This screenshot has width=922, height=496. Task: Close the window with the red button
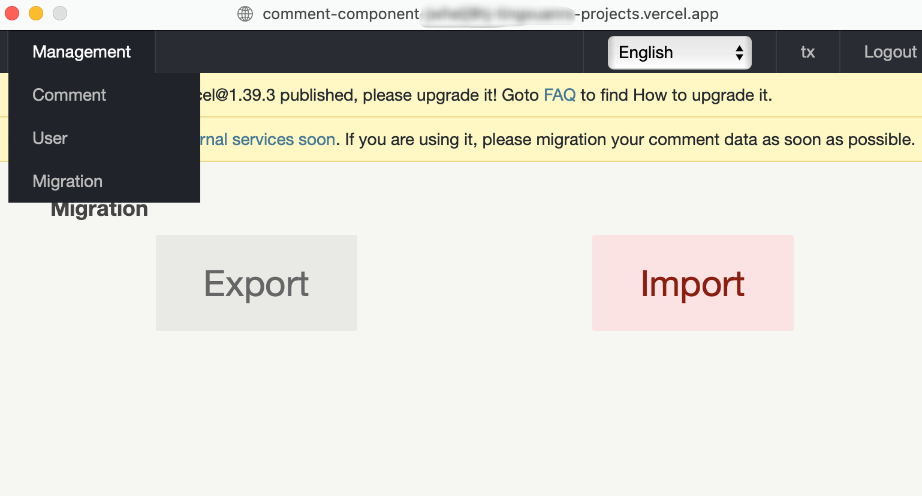click(x=12, y=13)
